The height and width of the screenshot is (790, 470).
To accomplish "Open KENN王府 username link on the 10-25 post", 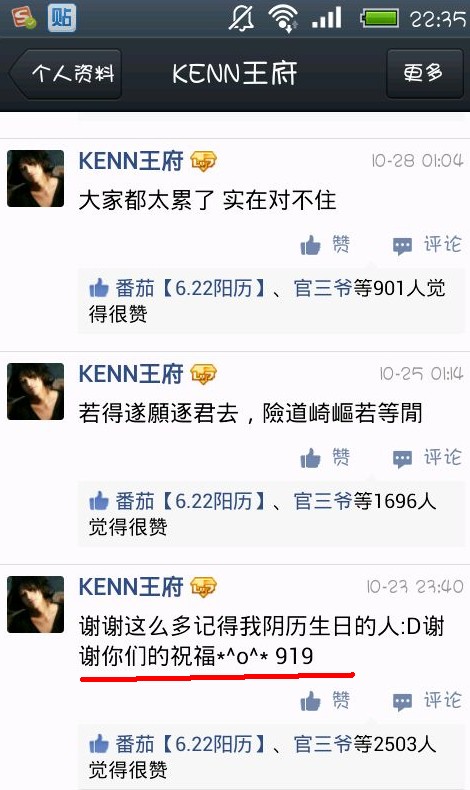I will 131,374.
